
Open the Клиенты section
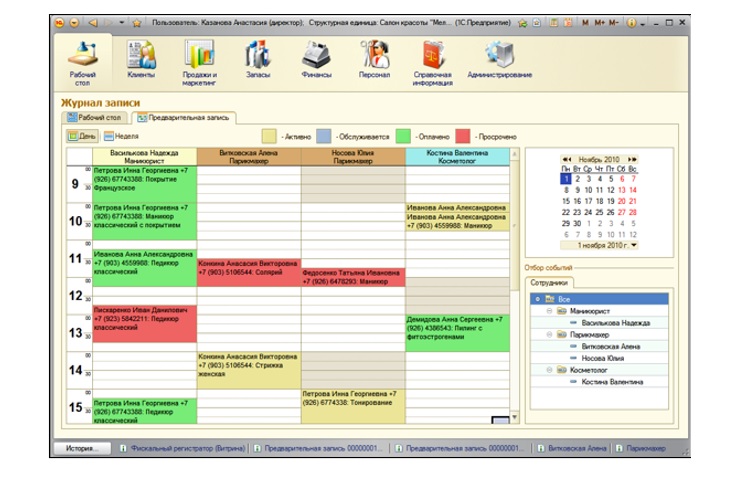tap(141, 59)
